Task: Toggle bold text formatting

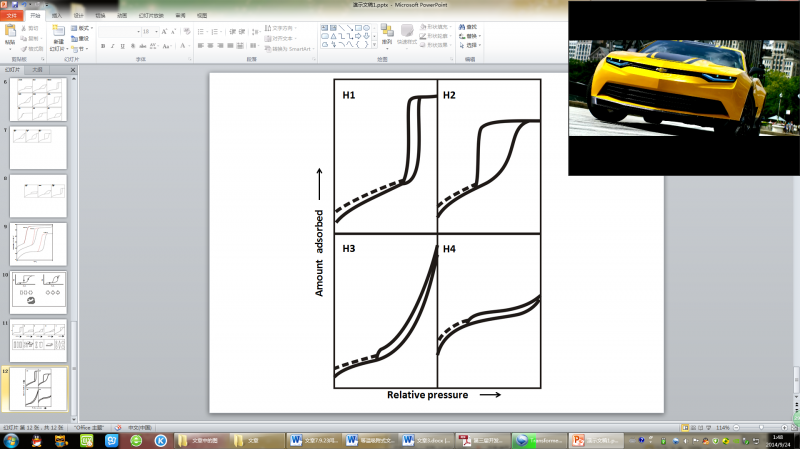Action: point(104,45)
